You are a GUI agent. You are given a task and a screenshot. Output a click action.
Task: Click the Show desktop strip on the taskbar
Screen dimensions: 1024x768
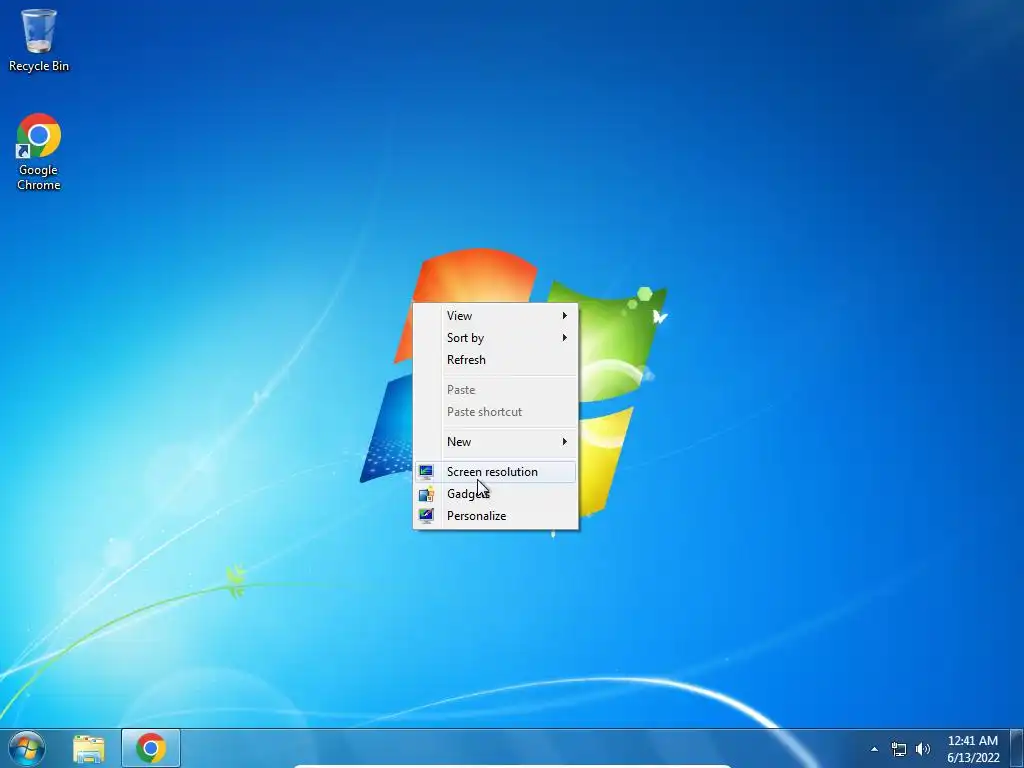(1017, 749)
